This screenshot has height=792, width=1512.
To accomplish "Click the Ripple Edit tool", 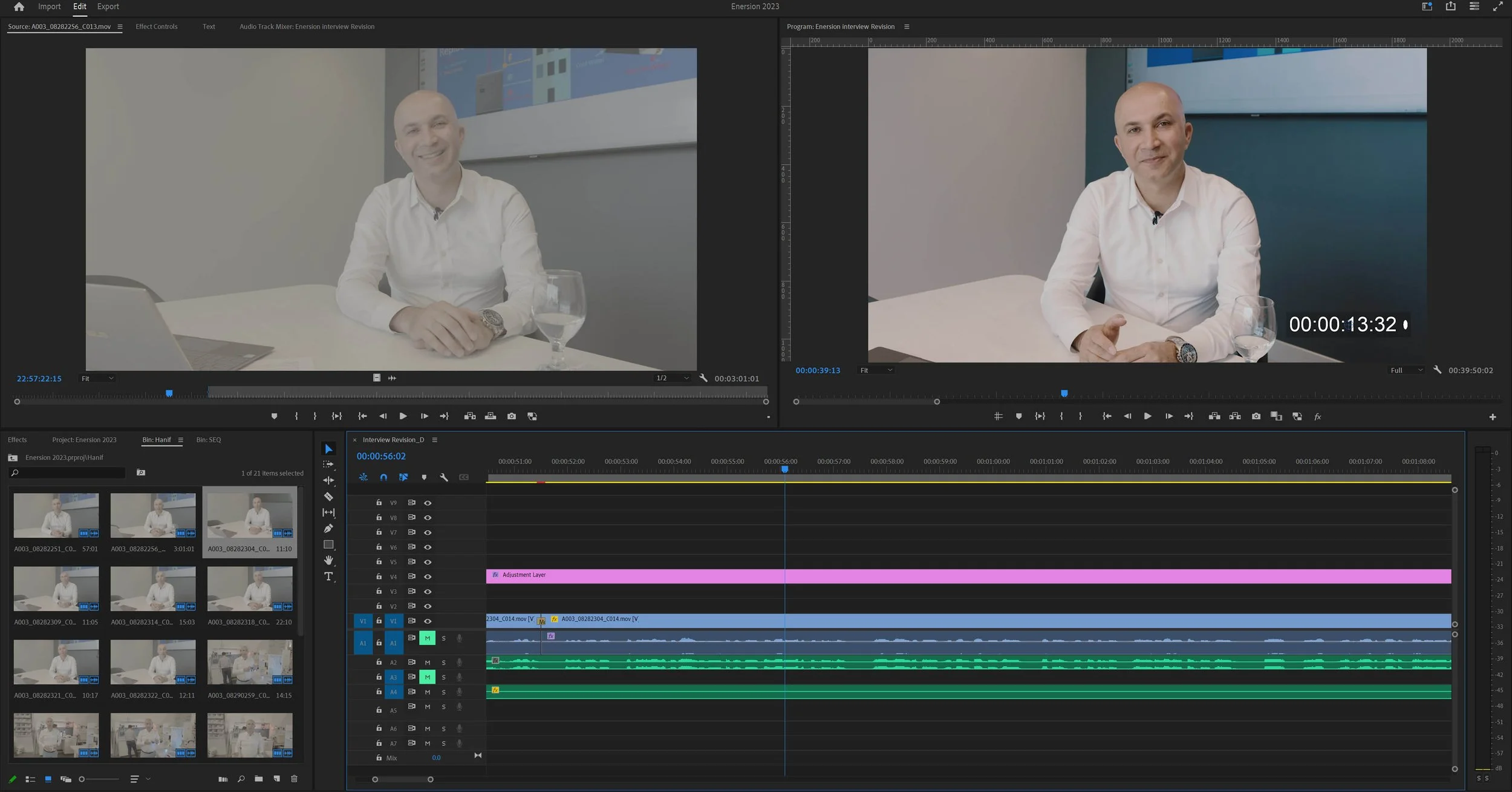I will click(x=328, y=480).
